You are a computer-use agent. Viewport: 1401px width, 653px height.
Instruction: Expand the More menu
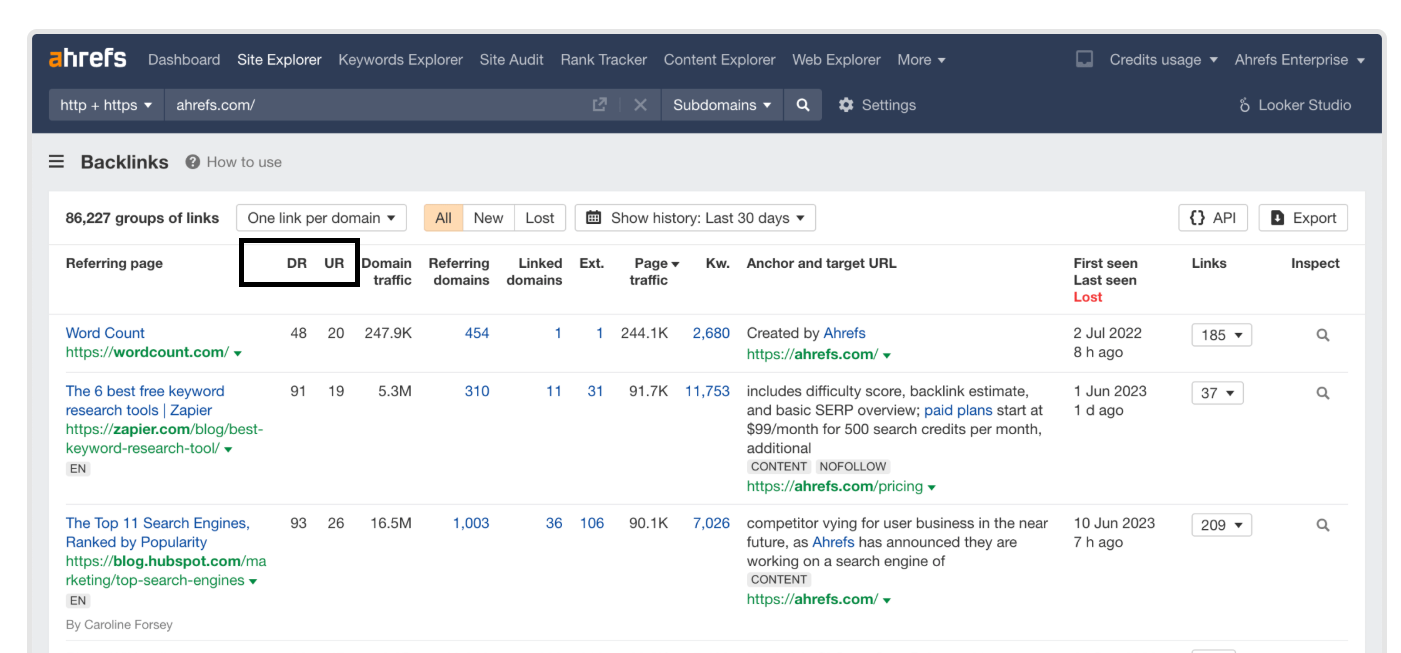pyautogui.click(x=921, y=60)
